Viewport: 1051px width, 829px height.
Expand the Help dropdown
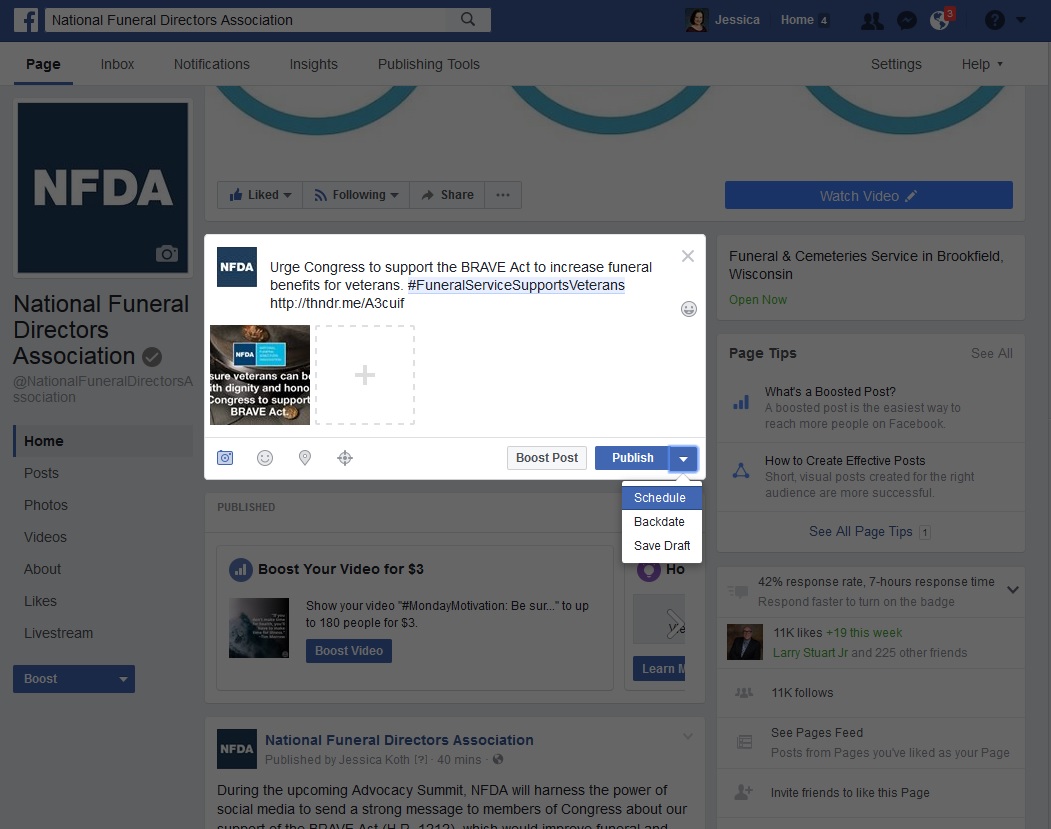[982, 64]
